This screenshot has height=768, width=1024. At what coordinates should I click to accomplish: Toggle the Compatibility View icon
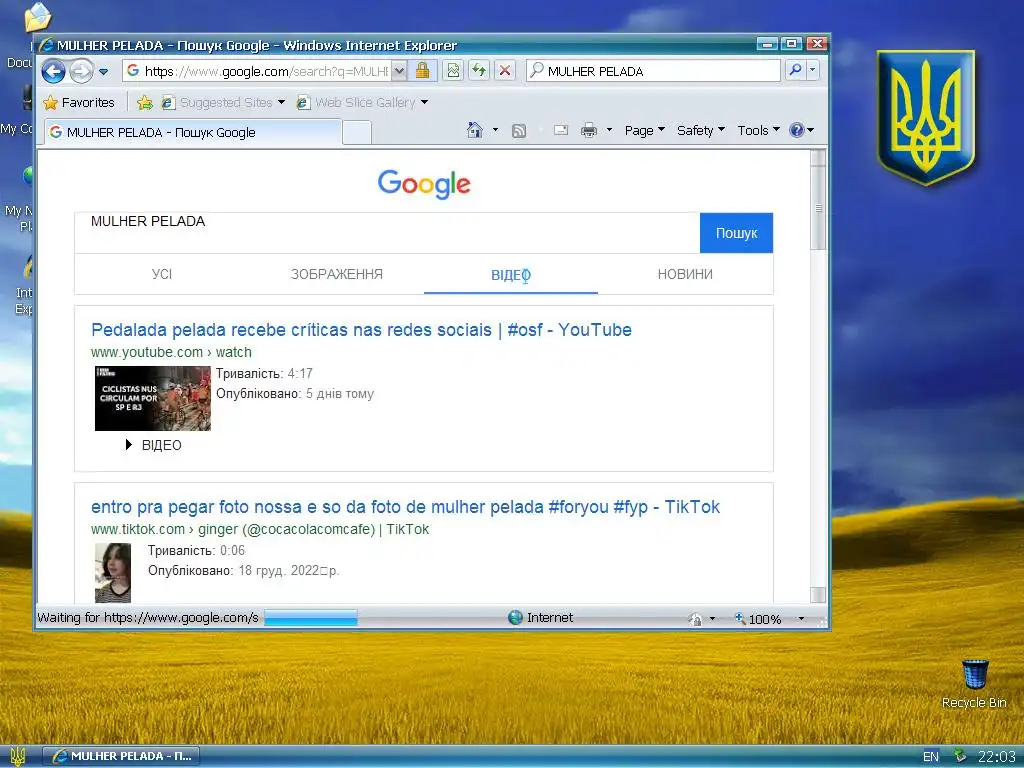pyautogui.click(x=453, y=71)
